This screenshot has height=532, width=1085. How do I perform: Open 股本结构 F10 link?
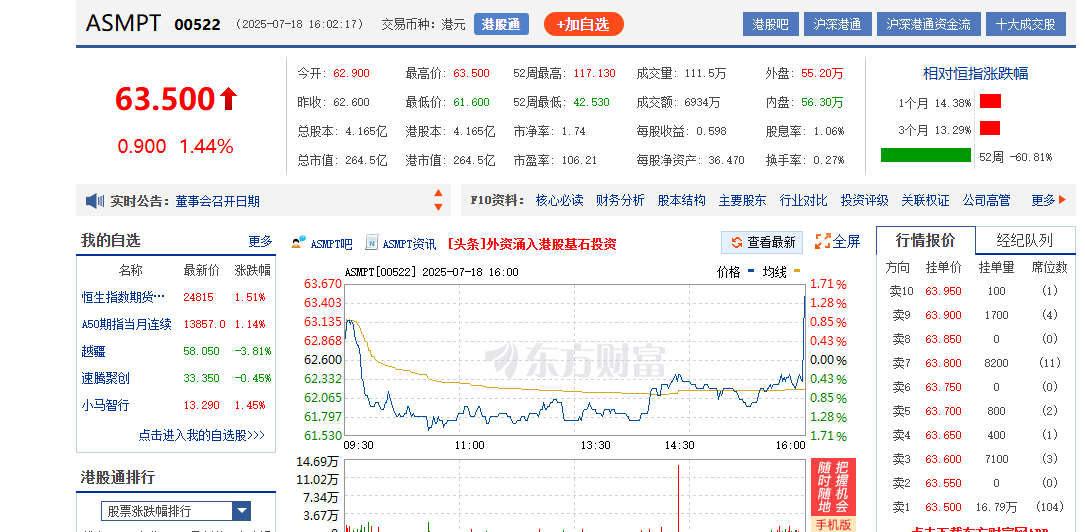click(x=681, y=200)
